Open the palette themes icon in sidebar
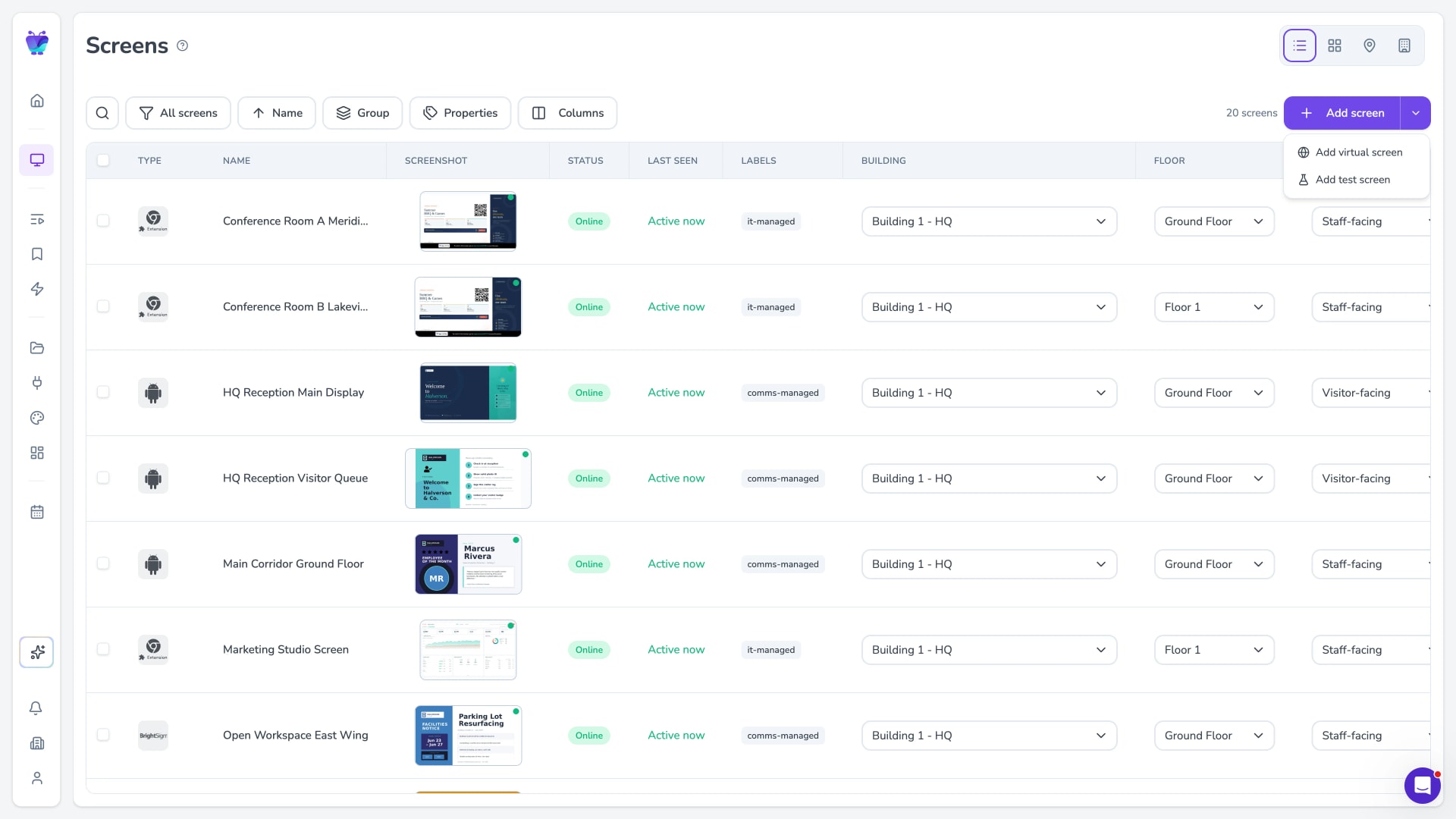1456x819 pixels. tap(36, 418)
